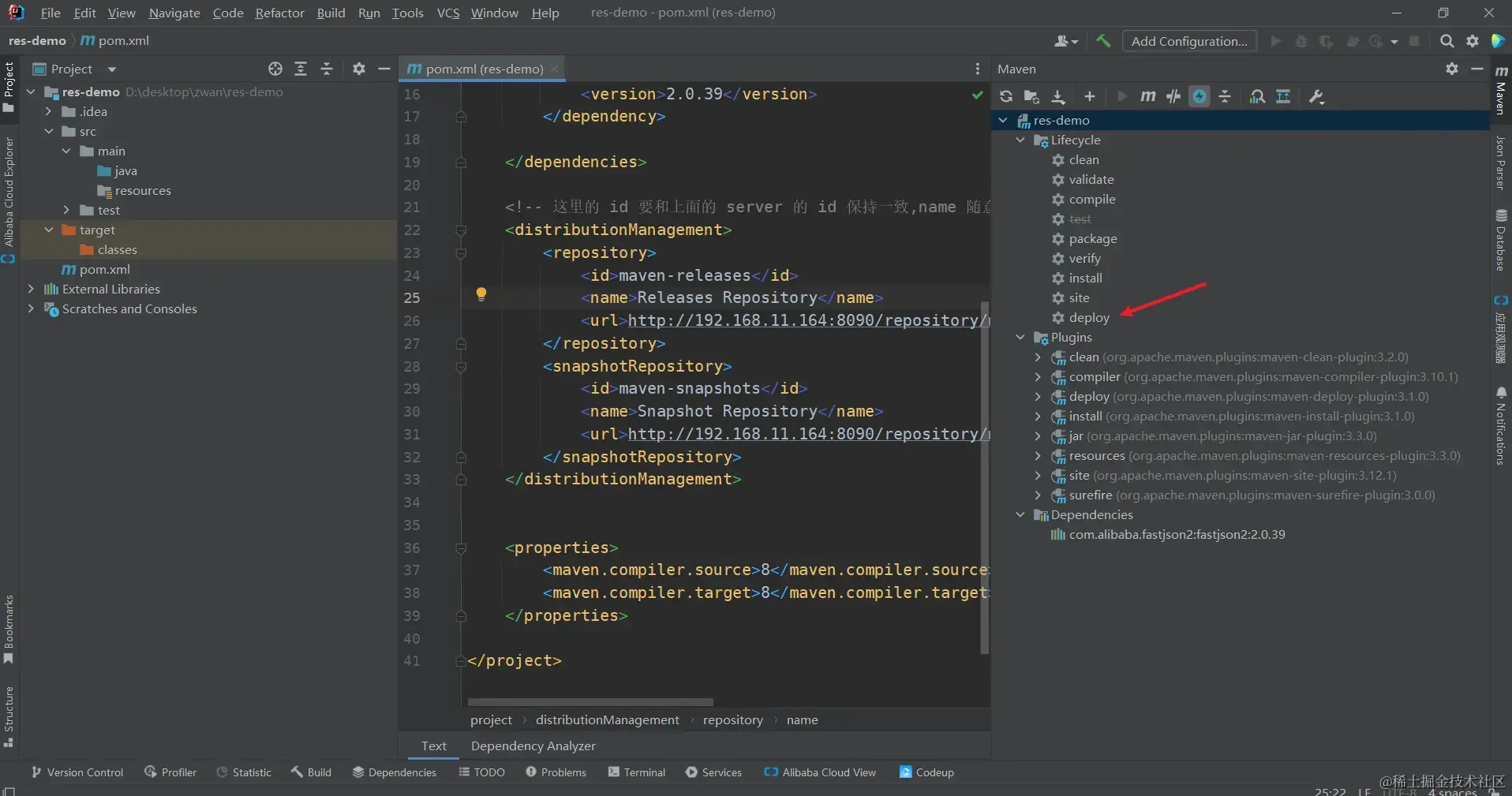Open the Navigate menu
This screenshot has height=796, width=1512.
click(x=174, y=13)
